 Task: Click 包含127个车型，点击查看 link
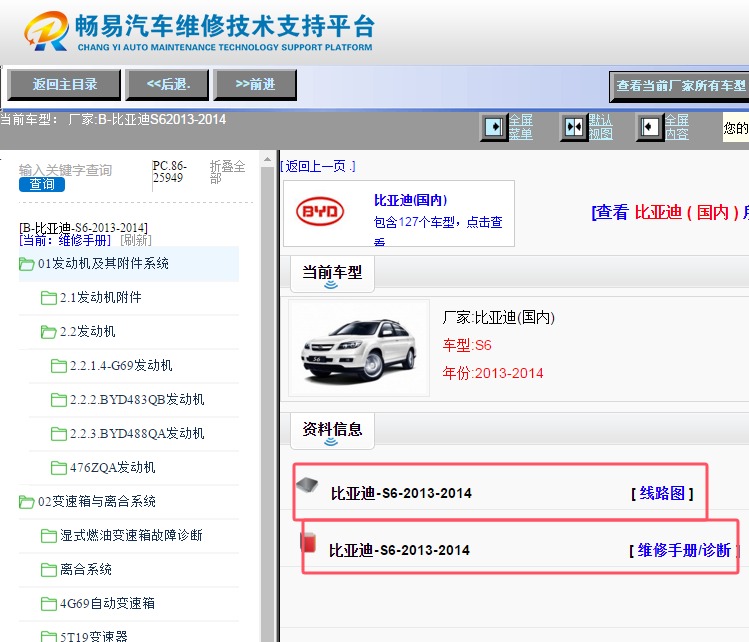[x=438, y=230]
